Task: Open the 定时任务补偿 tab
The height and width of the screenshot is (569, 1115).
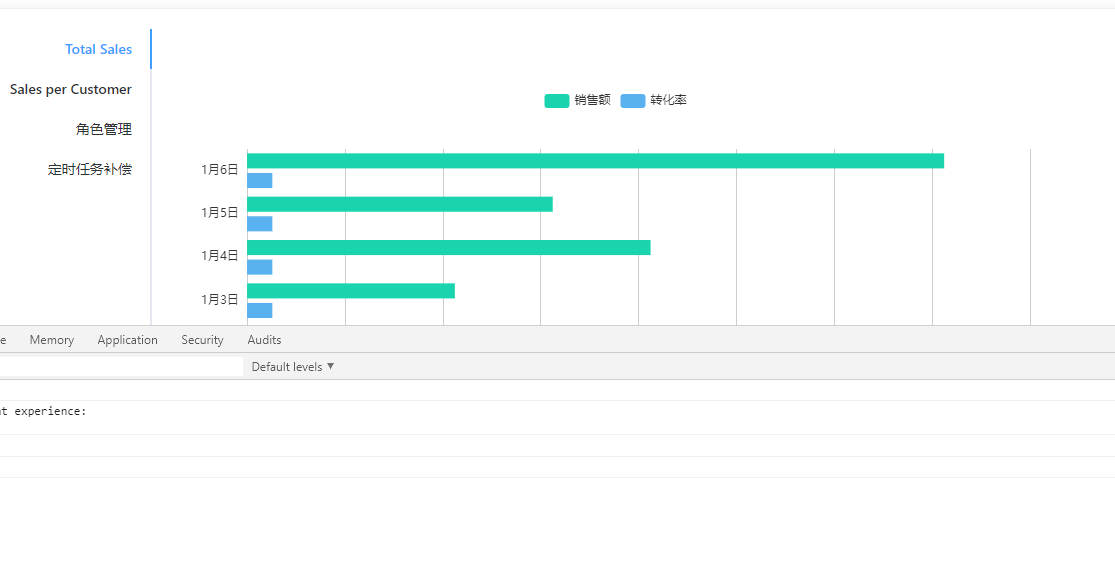Action: 90,169
